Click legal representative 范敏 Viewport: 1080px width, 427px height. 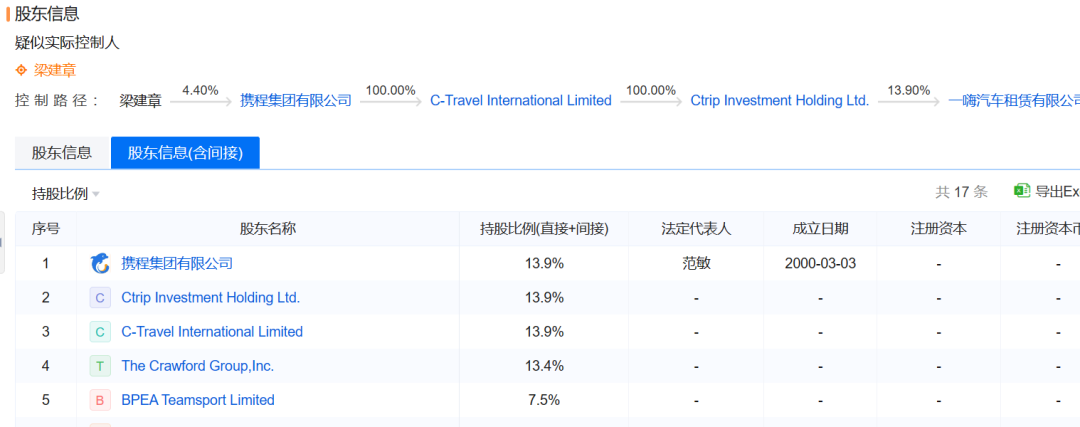tap(696, 263)
